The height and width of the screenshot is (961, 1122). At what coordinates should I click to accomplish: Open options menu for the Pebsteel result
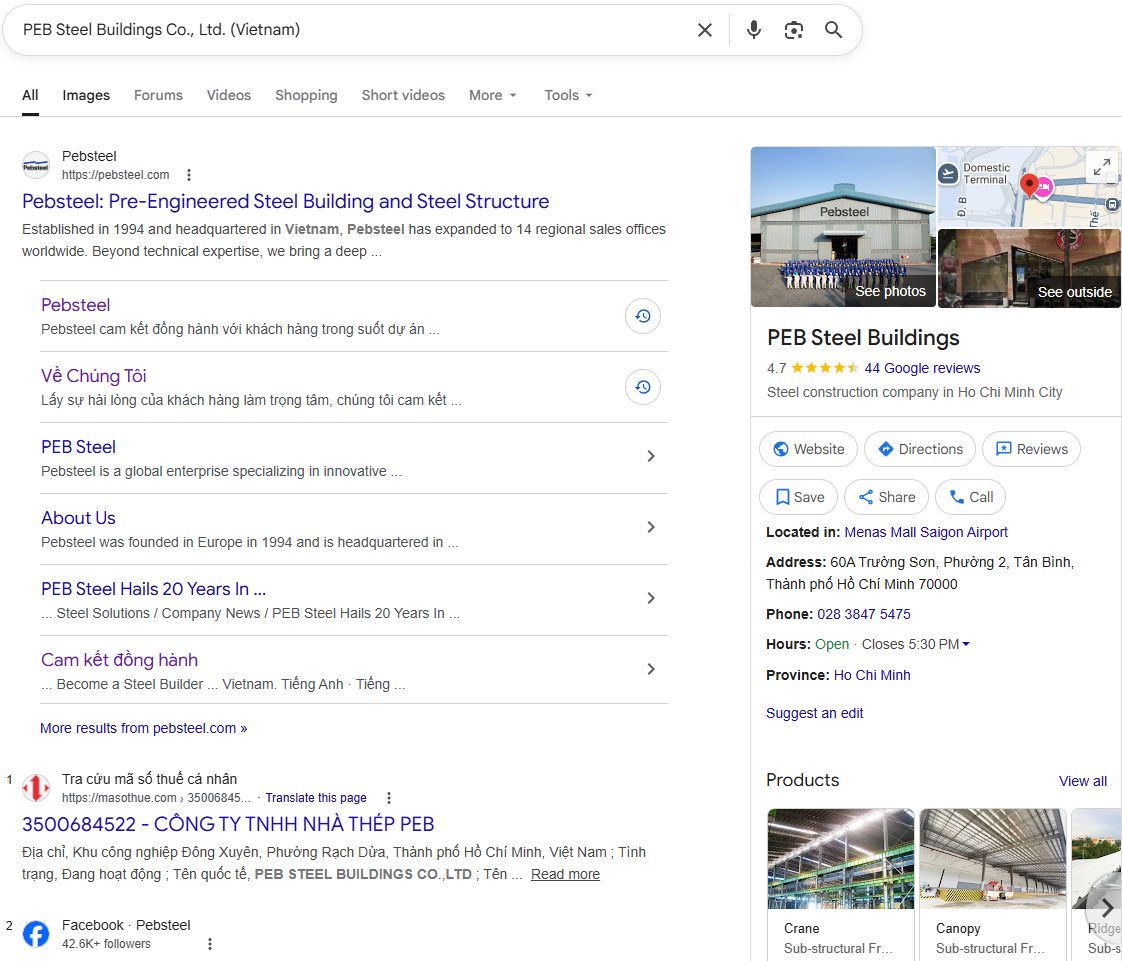coord(189,175)
